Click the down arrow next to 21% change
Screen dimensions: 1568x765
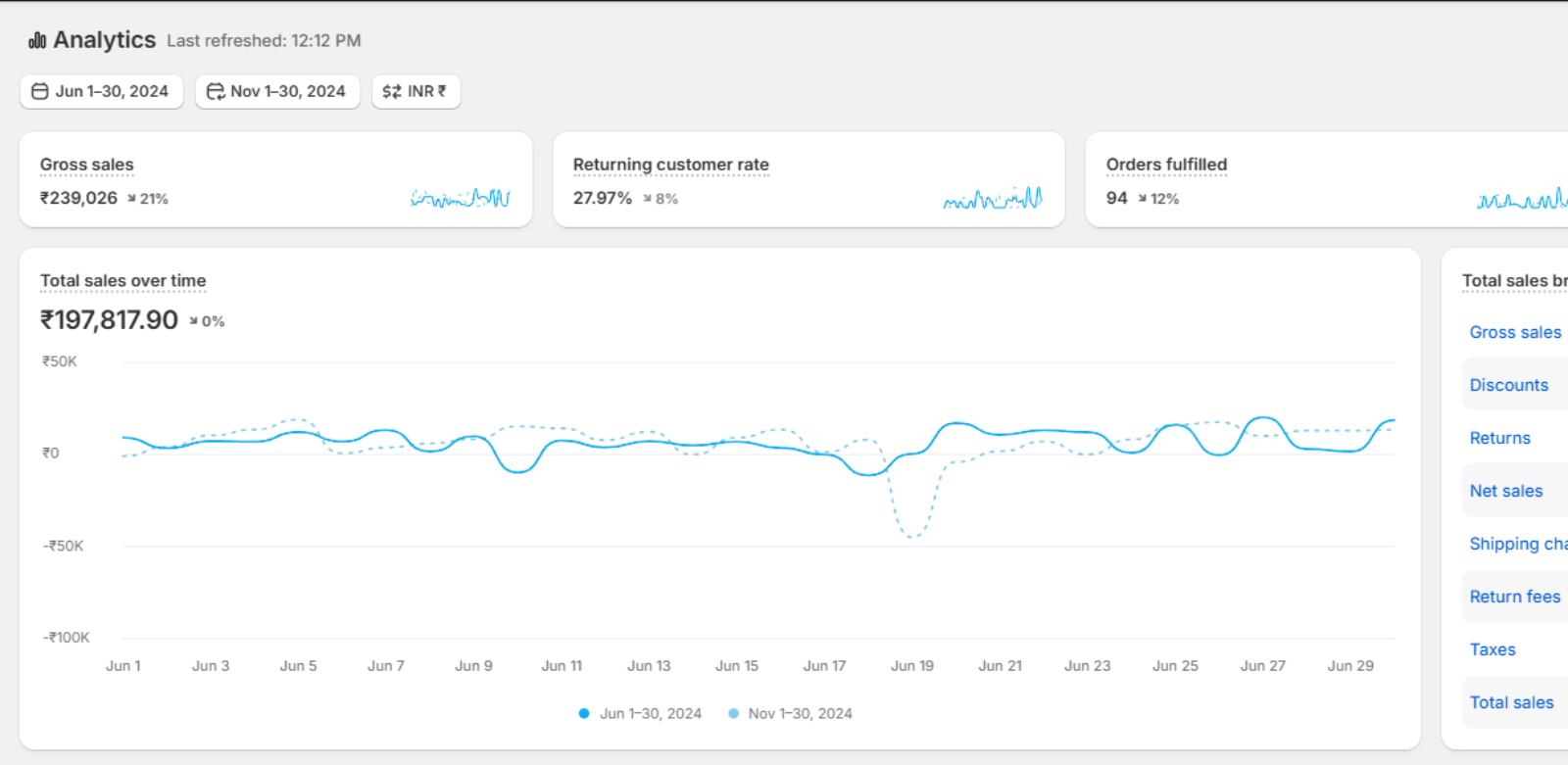point(131,199)
